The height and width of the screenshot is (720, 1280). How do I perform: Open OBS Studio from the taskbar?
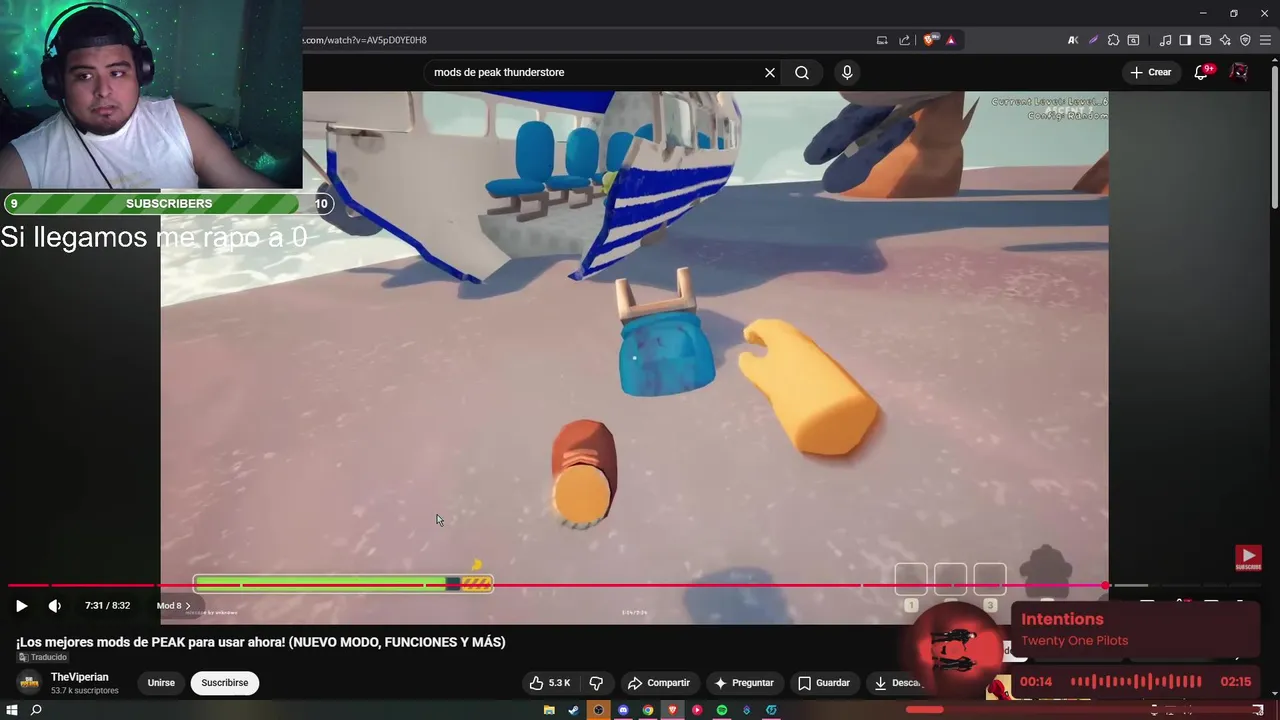coord(598,710)
